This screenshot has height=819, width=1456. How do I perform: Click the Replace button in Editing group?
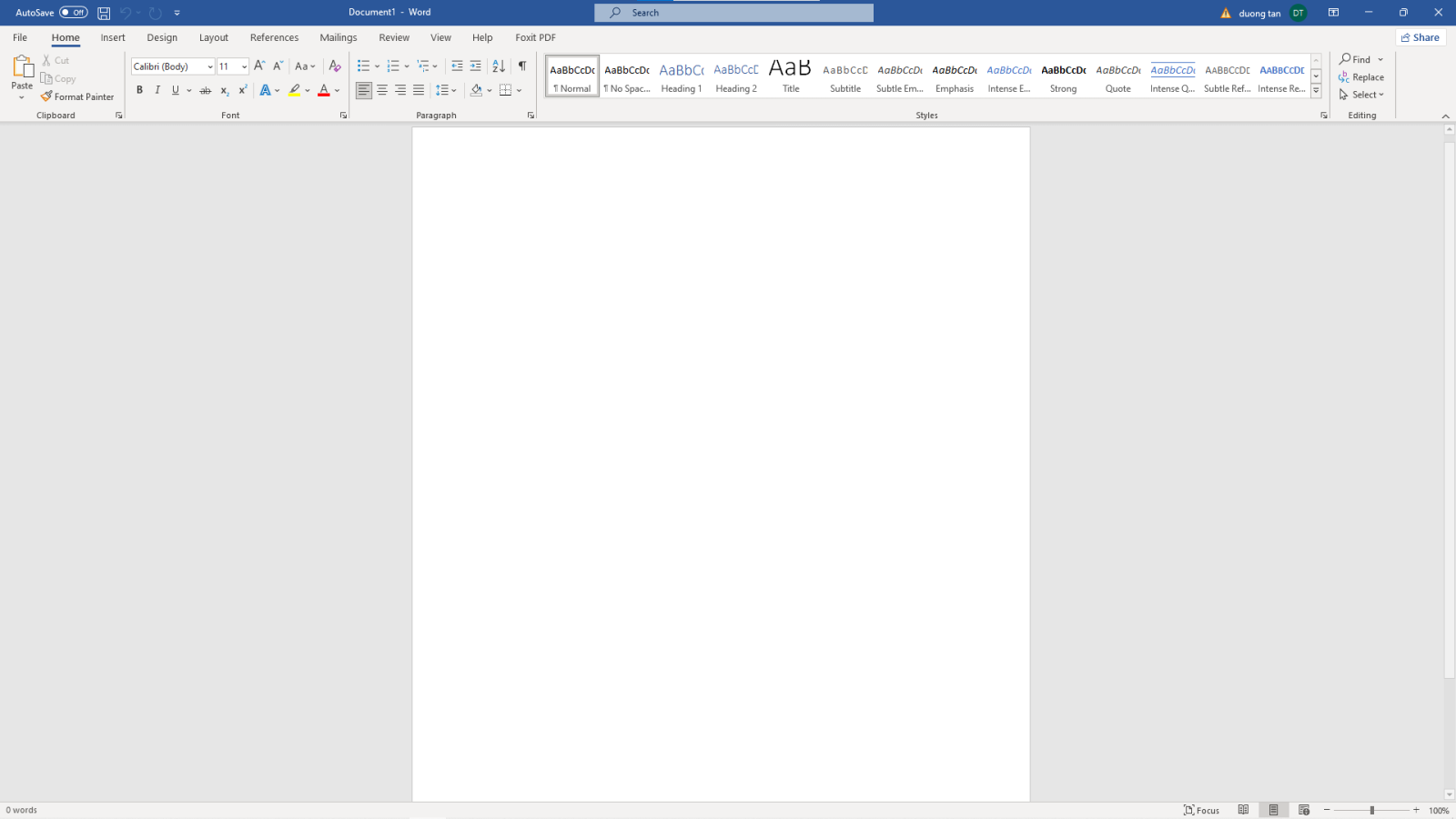pos(1361,77)
